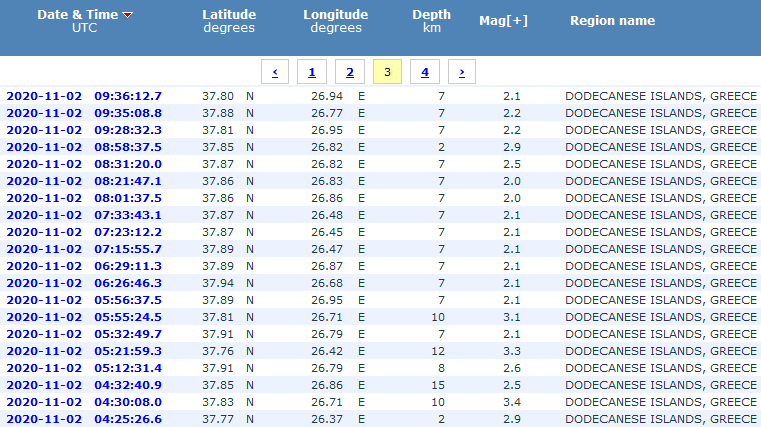
Task: Click the Mag[+] column header
Action: (503, 21)
